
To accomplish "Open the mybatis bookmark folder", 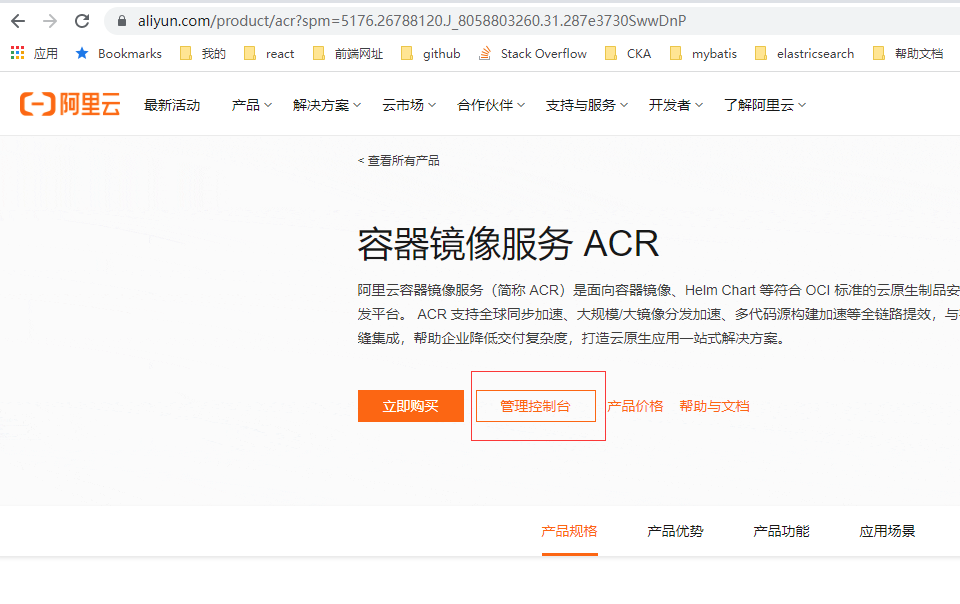I will pos(703,54).
